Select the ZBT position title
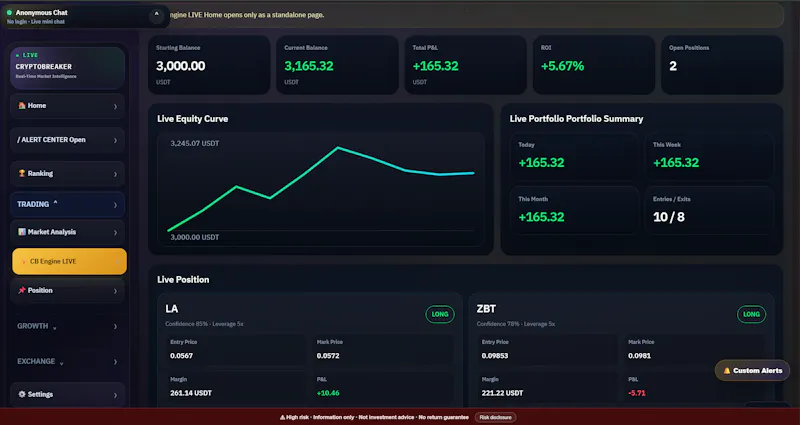The image size is (800, 425). pyautogui.click(x=486, y=309)
